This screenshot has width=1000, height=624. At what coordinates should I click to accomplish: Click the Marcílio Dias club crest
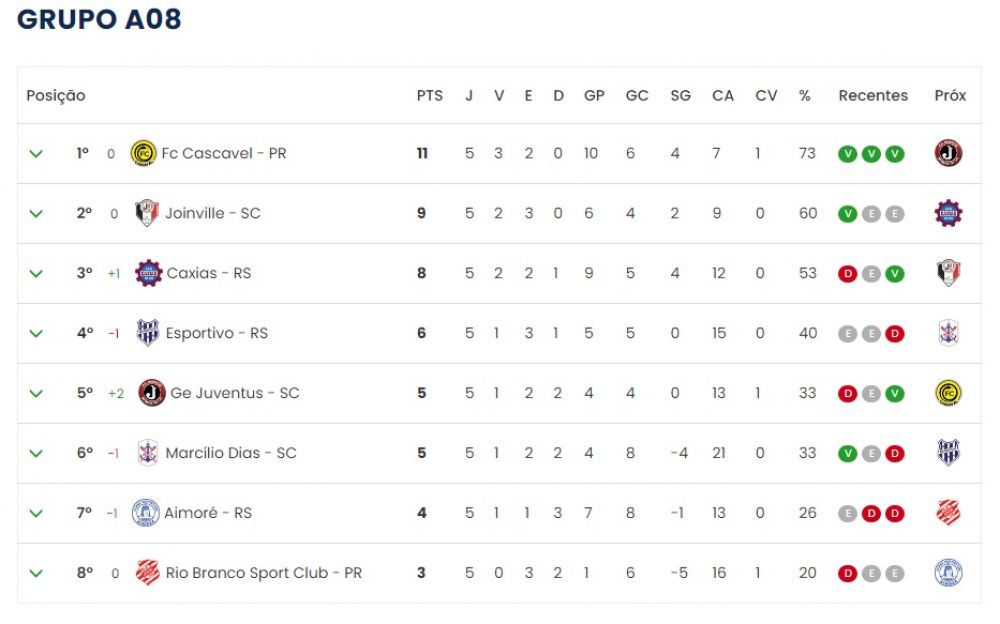(147, 453)
